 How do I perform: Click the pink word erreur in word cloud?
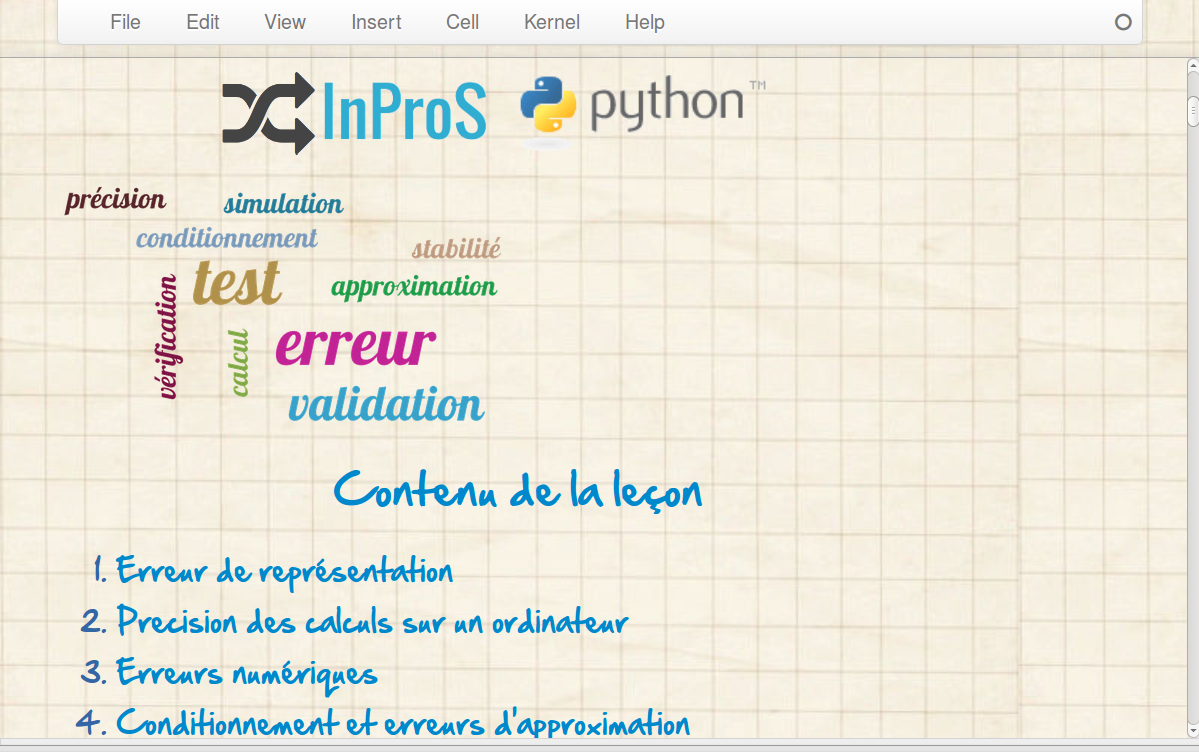click(355, 345)
